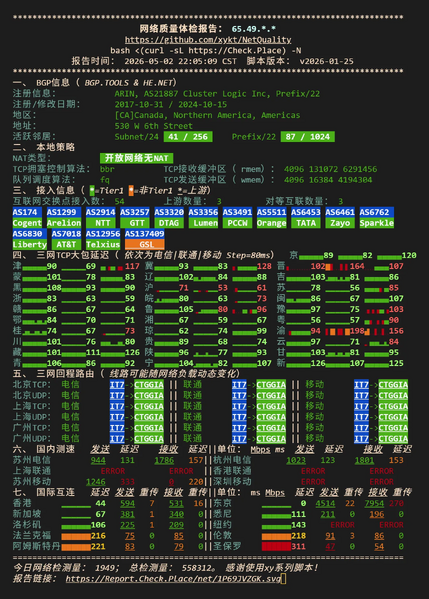429x599 pixels.
Task: Click the 洛杉矶 send speed 225
Action: 128,525
